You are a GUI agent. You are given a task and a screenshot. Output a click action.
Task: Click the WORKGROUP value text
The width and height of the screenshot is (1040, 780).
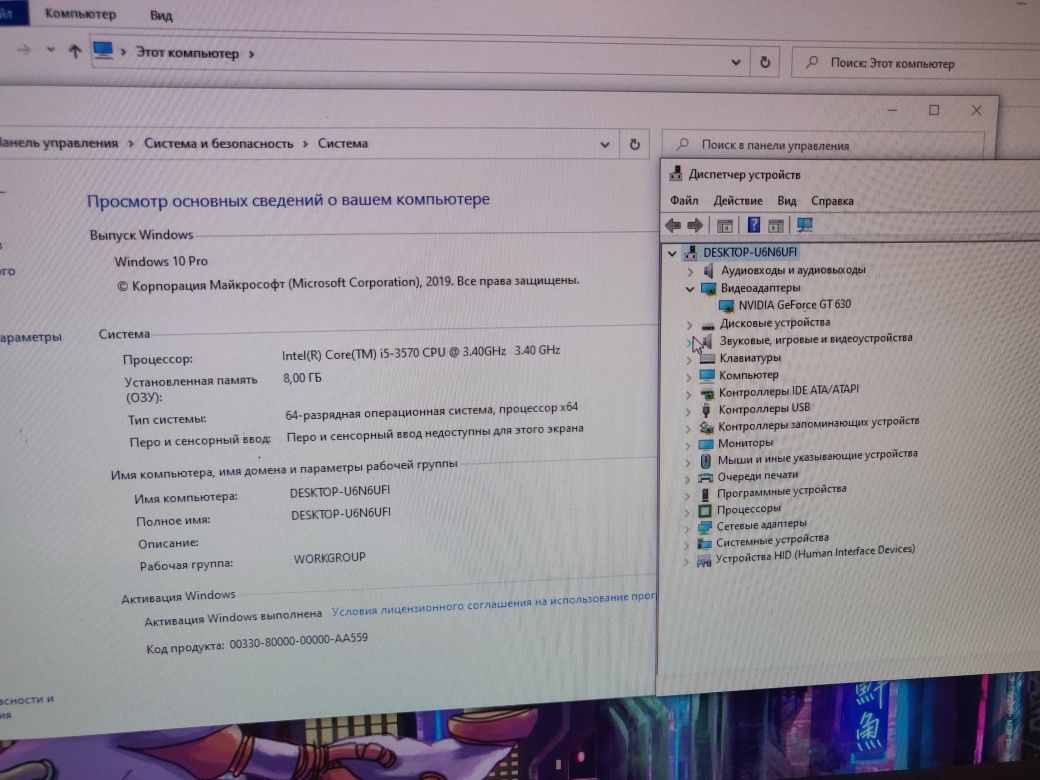point(329,558)
